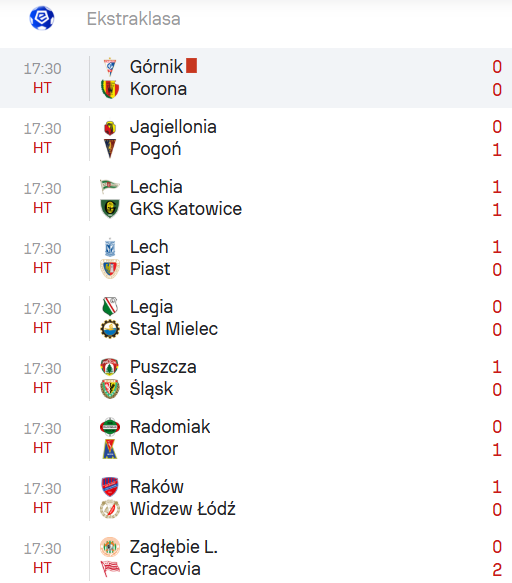This screenshot has height=583, width=512.
Task: Click the red card next to Górnik
Action: [x=191, y=65]
